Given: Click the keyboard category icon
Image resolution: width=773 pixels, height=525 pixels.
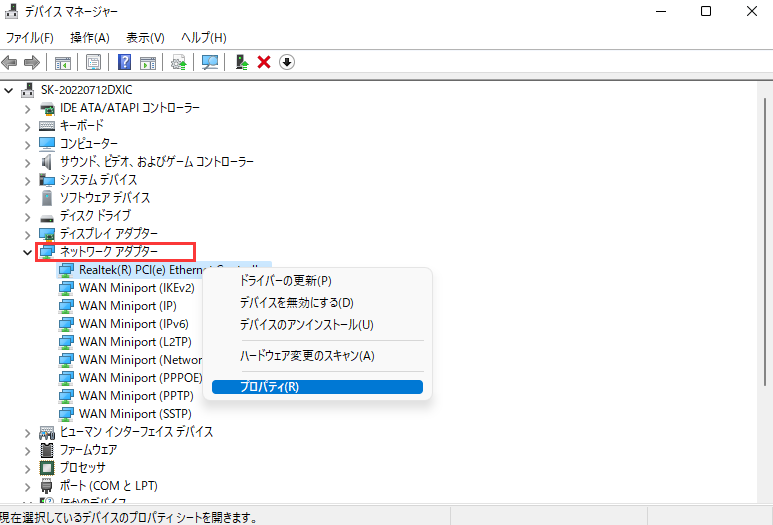Looking at the screenshot, I should tap(47, 126).
